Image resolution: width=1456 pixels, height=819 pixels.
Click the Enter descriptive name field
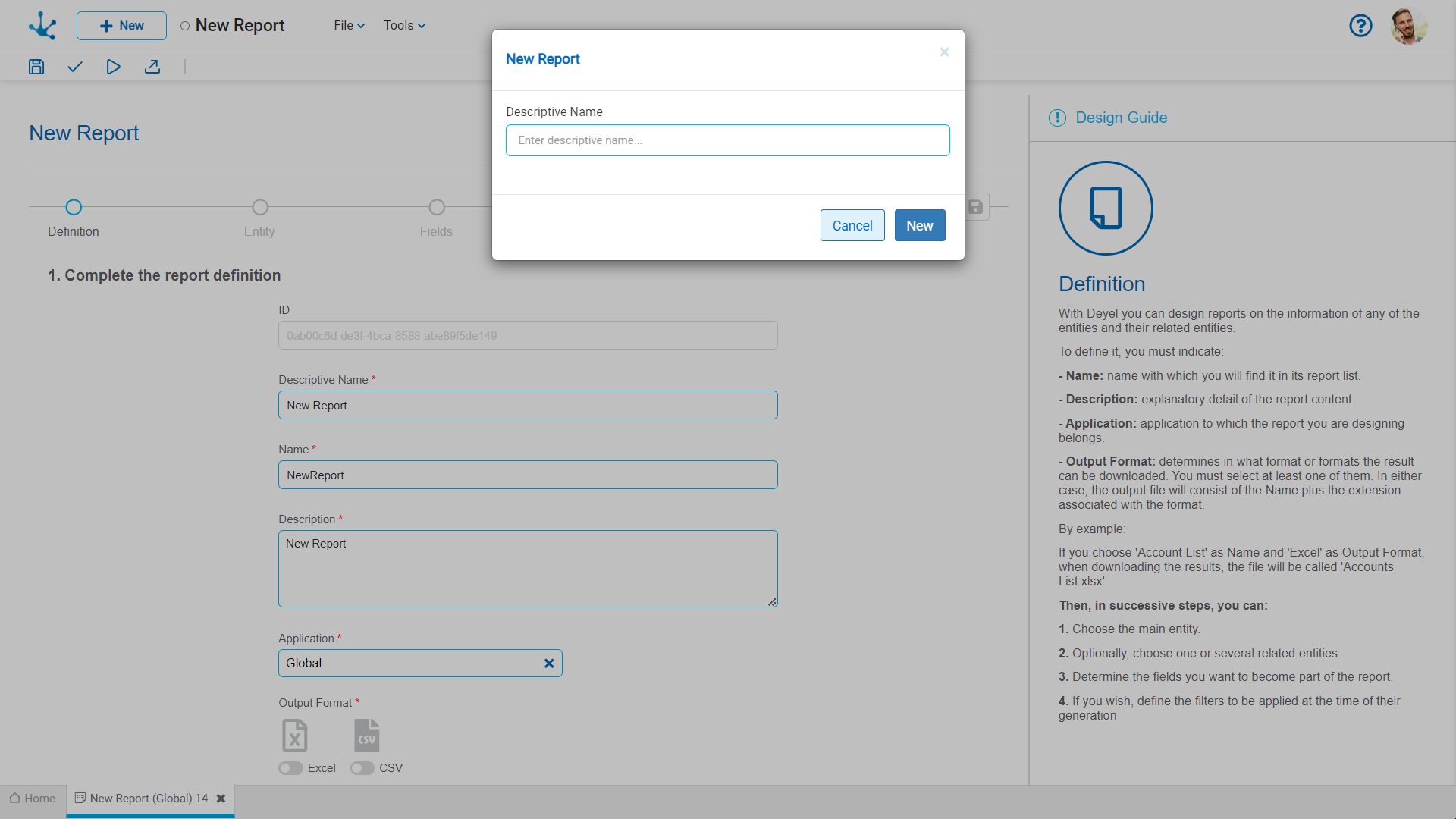727,140
